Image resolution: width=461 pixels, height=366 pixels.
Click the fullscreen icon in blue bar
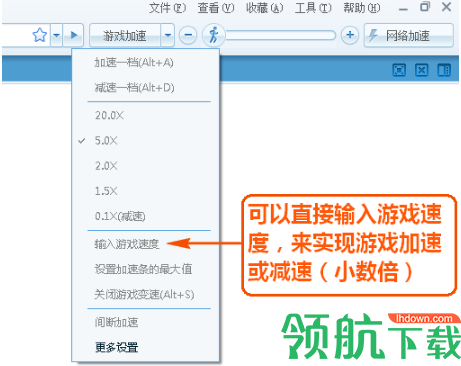399,70
